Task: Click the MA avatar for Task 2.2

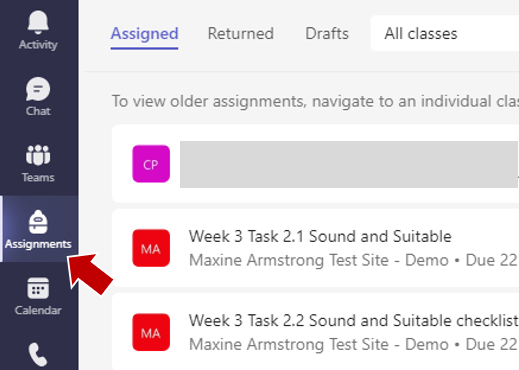Action: pos(151,332)
